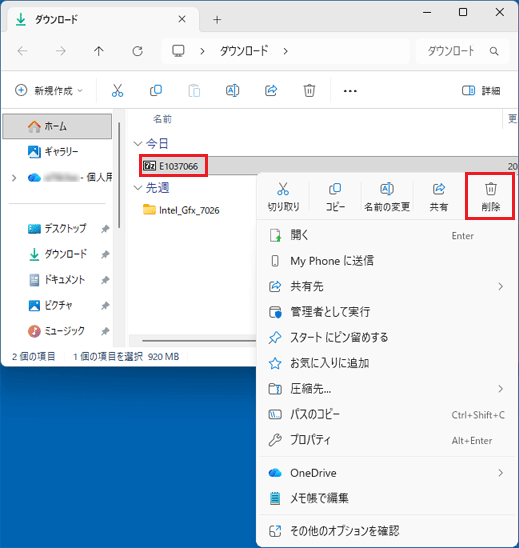Viewport: 519px width, 548px height.
Task: Select Intel_Gfx_7026 folder
Action: [181, 210]
